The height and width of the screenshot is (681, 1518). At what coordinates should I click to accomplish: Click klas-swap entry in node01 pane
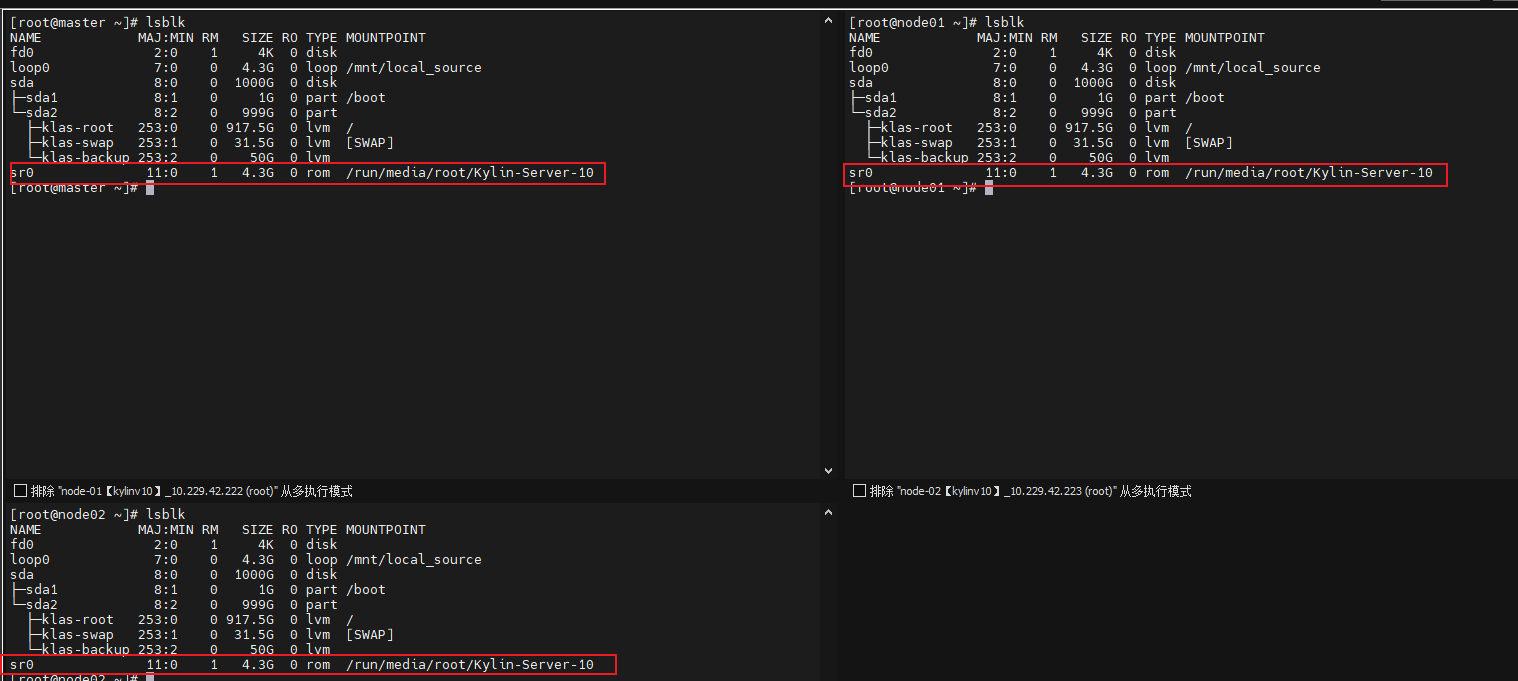click(917, 142)
